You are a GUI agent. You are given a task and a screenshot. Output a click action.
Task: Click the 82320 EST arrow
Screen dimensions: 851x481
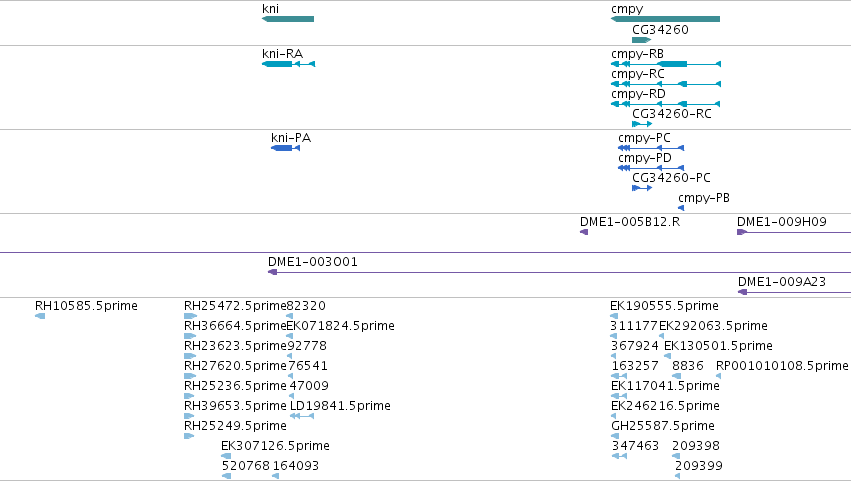click(289, 316)
